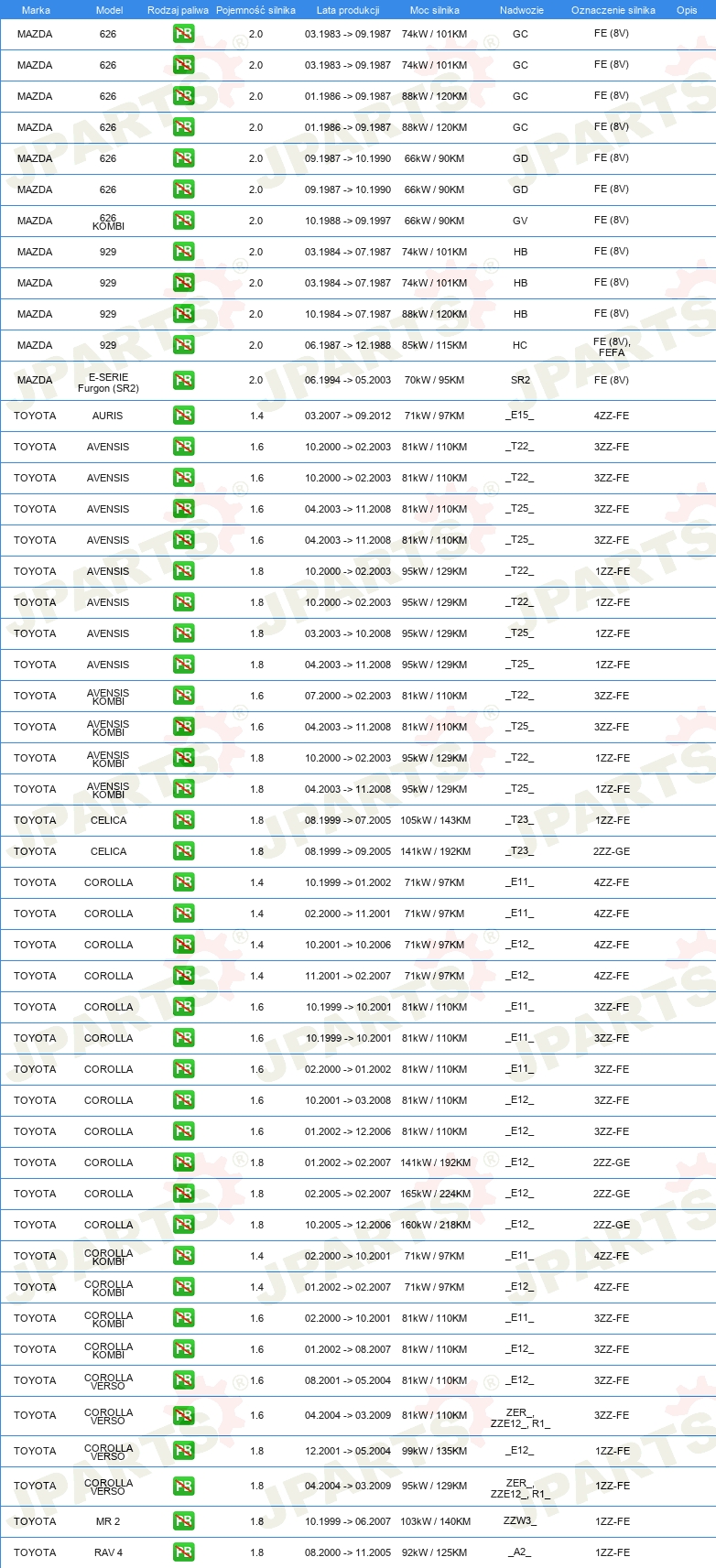Image resolution: width=716 pixels, height=1568 pixels.
Task: Select the '165kW / 224KM' power cell
Action: (x=436, y=1194)
